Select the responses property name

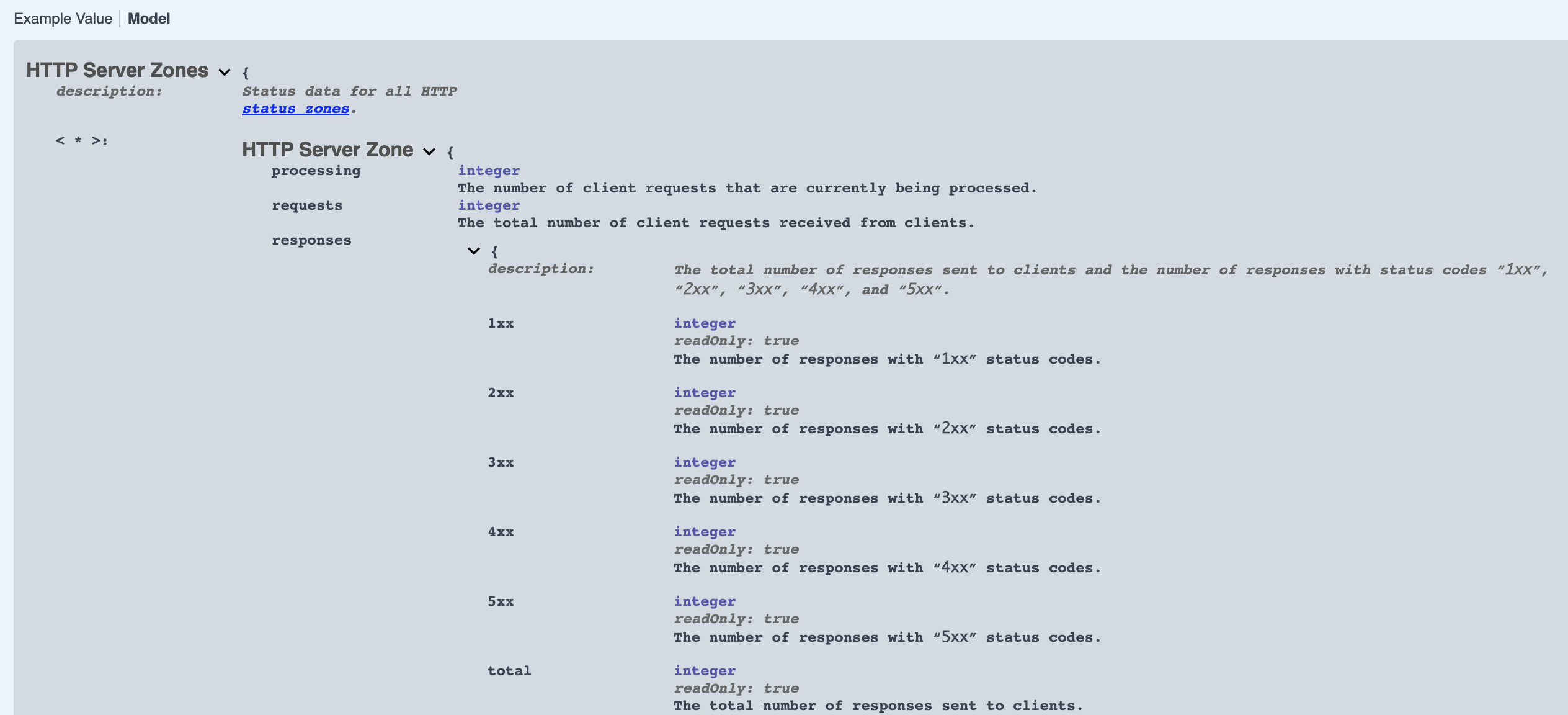click(x=311, y=240)
